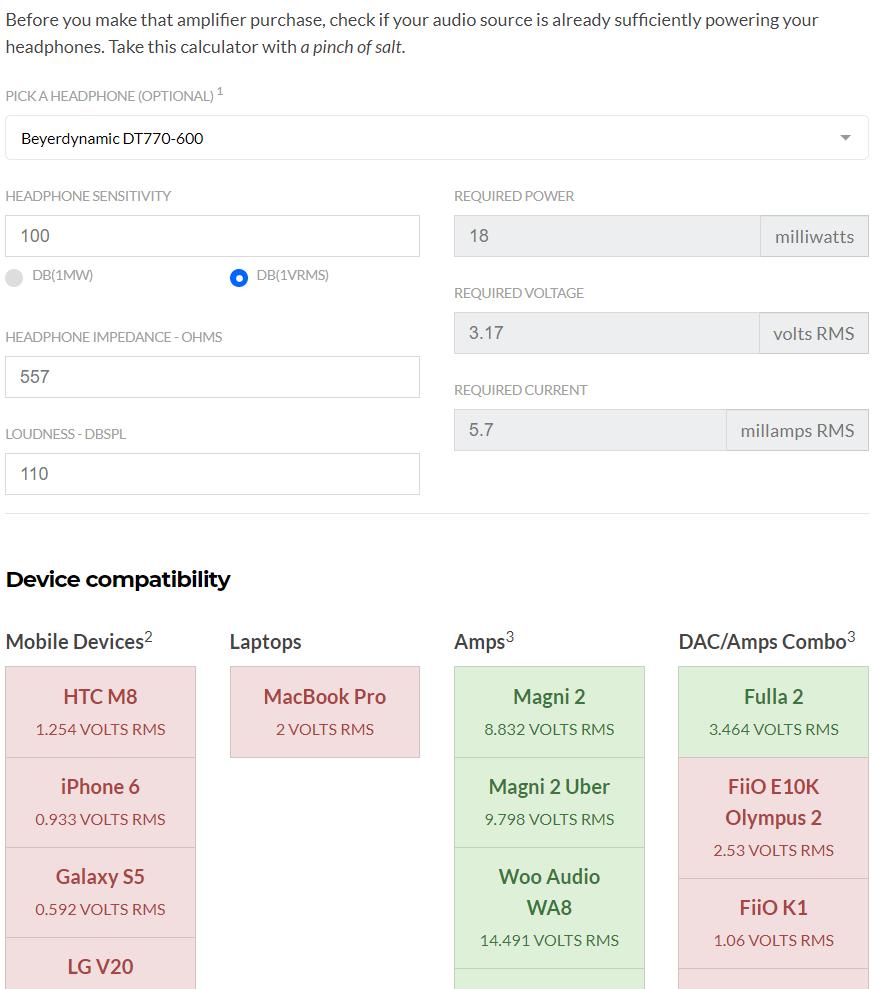873x989 pixels.
Task: Click the MacBook Pro laptop card
Action: [x=325, y=712]
